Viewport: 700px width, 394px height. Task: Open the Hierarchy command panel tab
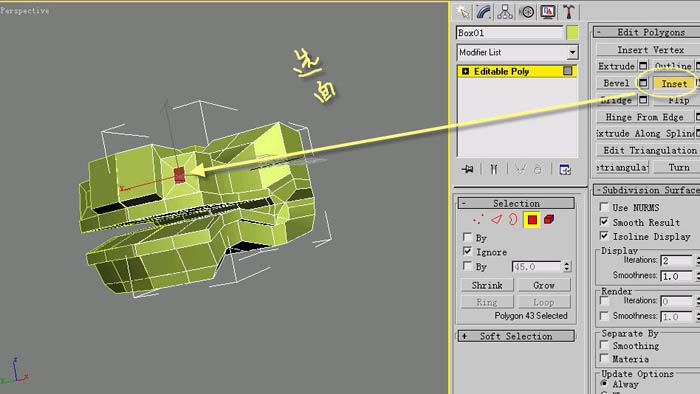coord(505,12)
